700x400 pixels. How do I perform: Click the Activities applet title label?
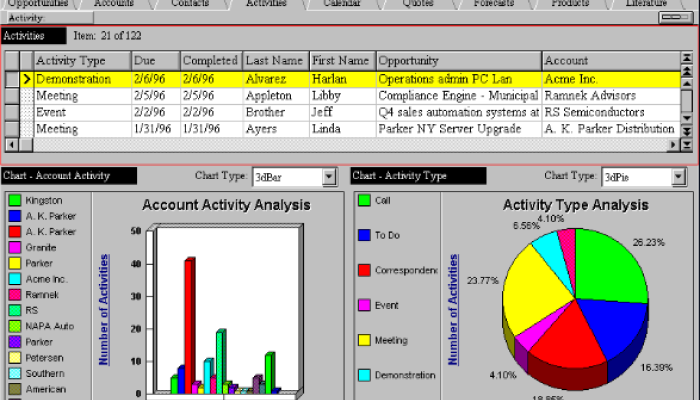click(x=33, y=36)
